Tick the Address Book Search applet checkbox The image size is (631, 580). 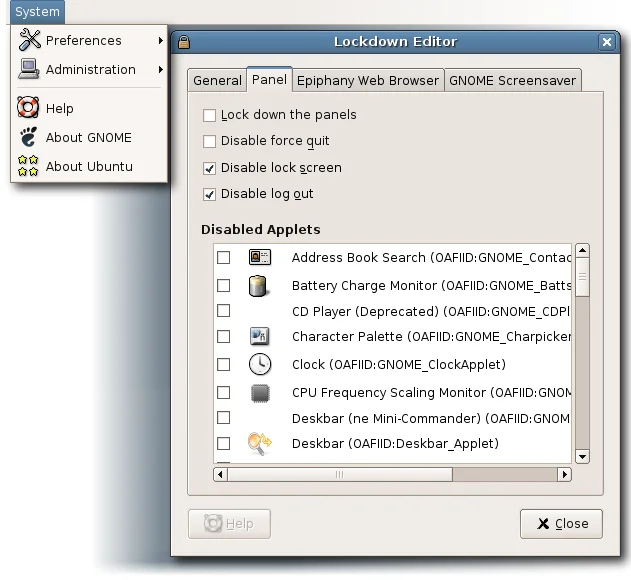pos(223,258)
